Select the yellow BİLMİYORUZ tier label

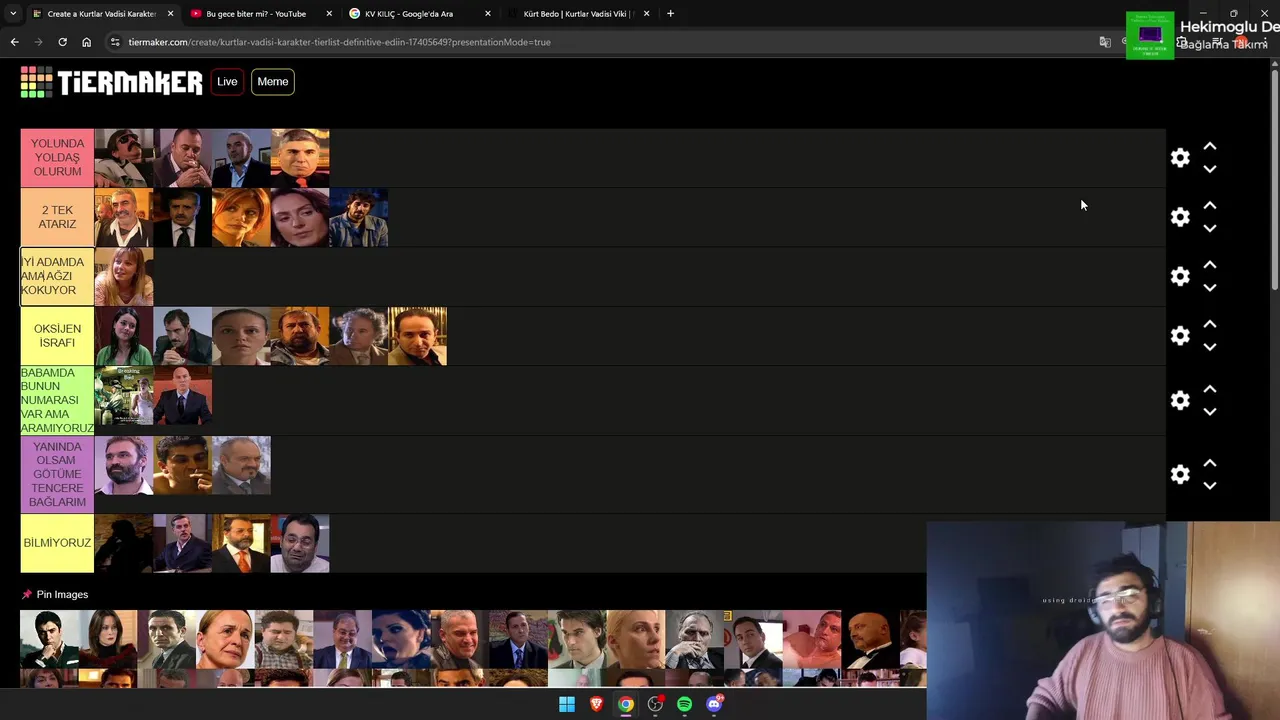(x=57, y=543)
